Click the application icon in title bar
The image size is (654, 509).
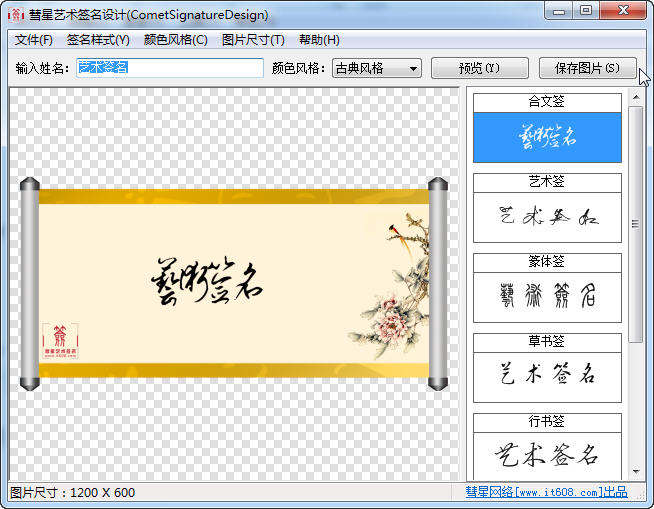click(16, 15)
